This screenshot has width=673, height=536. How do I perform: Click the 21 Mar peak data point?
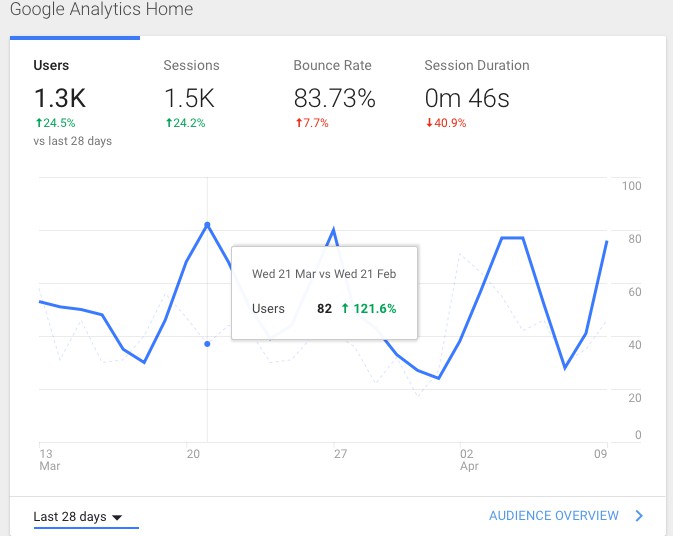207,225
